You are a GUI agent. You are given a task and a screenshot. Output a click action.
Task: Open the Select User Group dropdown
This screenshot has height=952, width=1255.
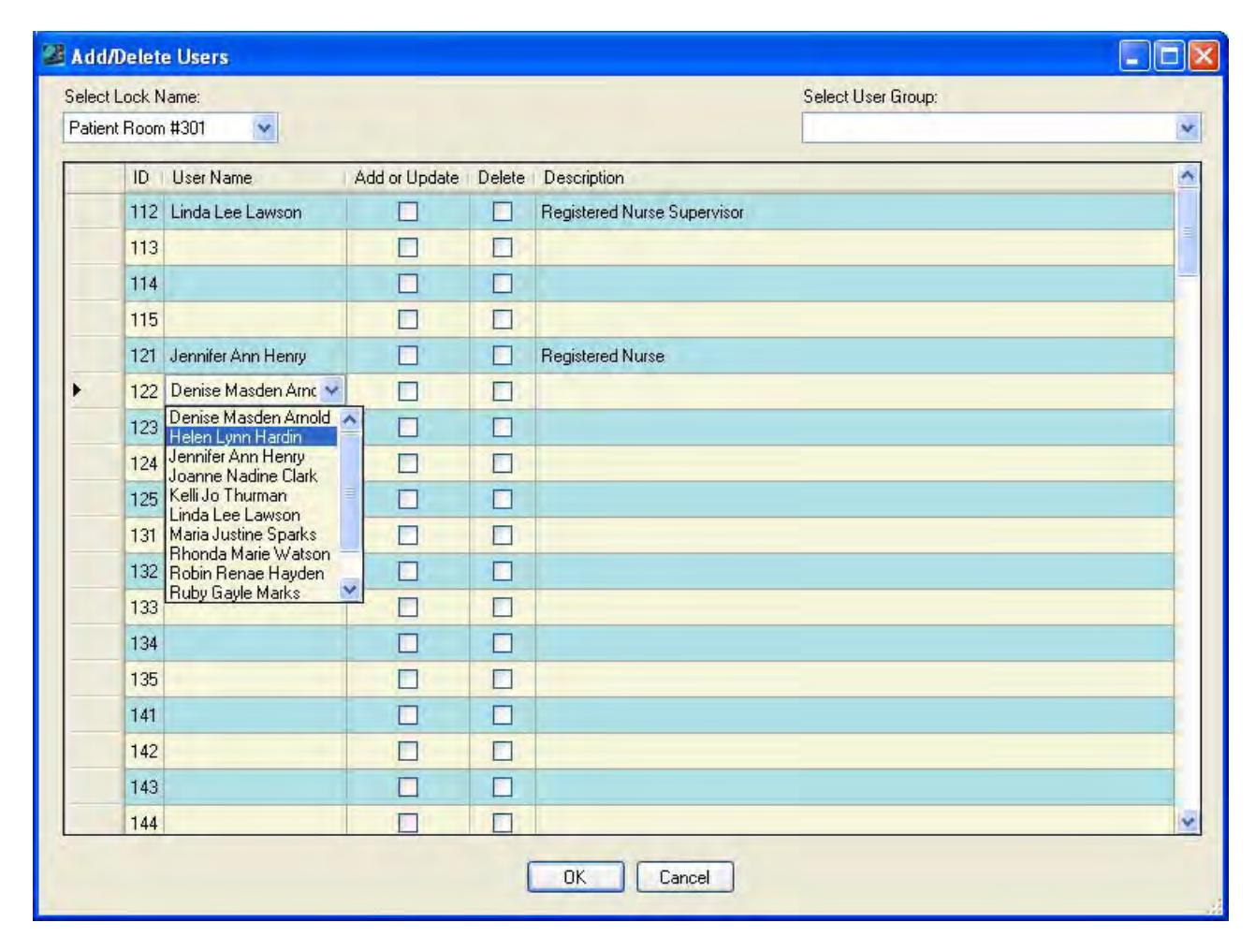1188,128
